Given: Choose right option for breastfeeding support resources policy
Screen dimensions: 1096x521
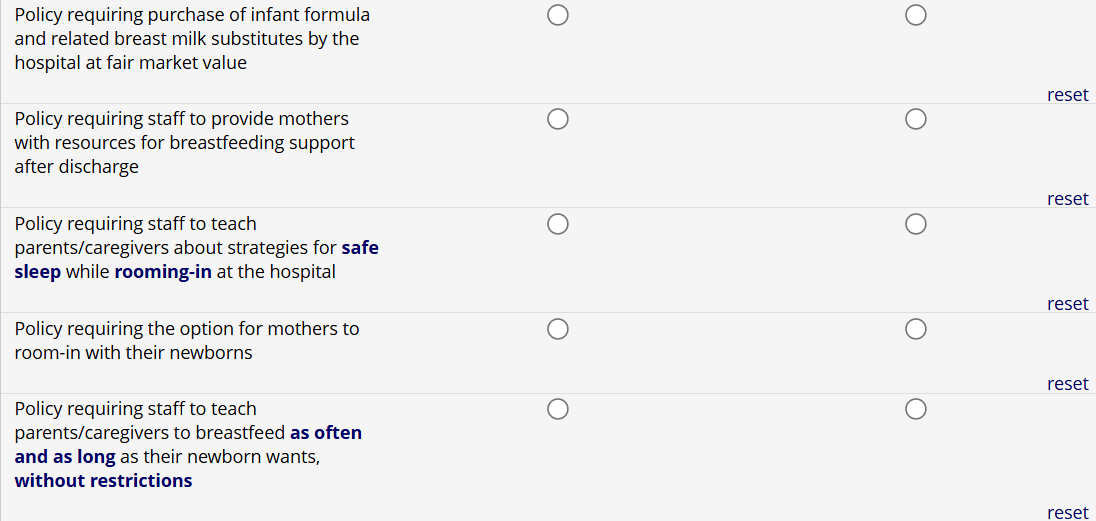Looking at the screenshot, I should click(x=915, y=120).
